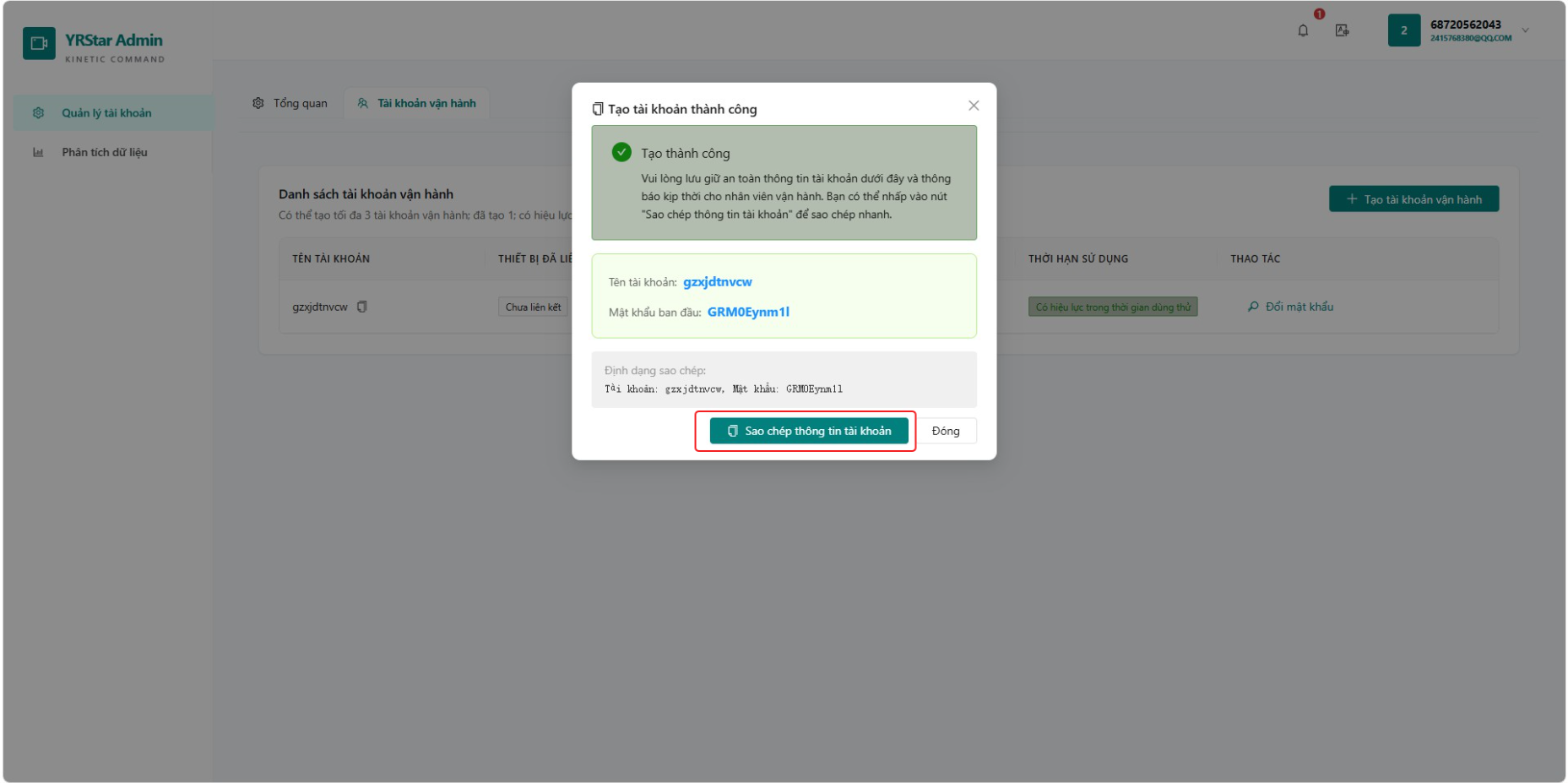1568x783 pixels.
Task: Click Danh sách tài khoản vận hành heading
Action: tap(366, 194)
